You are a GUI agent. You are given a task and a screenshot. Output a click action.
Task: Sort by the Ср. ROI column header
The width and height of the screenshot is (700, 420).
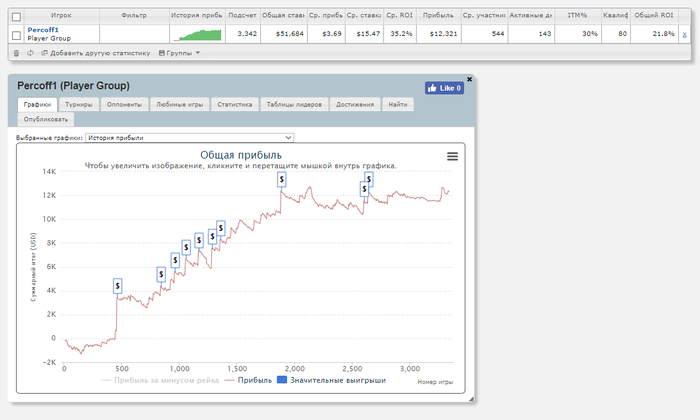tap(400, 16)
